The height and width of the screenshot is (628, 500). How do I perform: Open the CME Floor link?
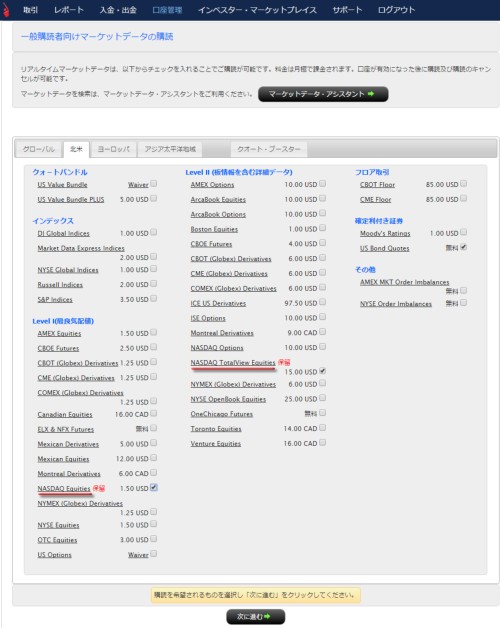click(375, 199)
